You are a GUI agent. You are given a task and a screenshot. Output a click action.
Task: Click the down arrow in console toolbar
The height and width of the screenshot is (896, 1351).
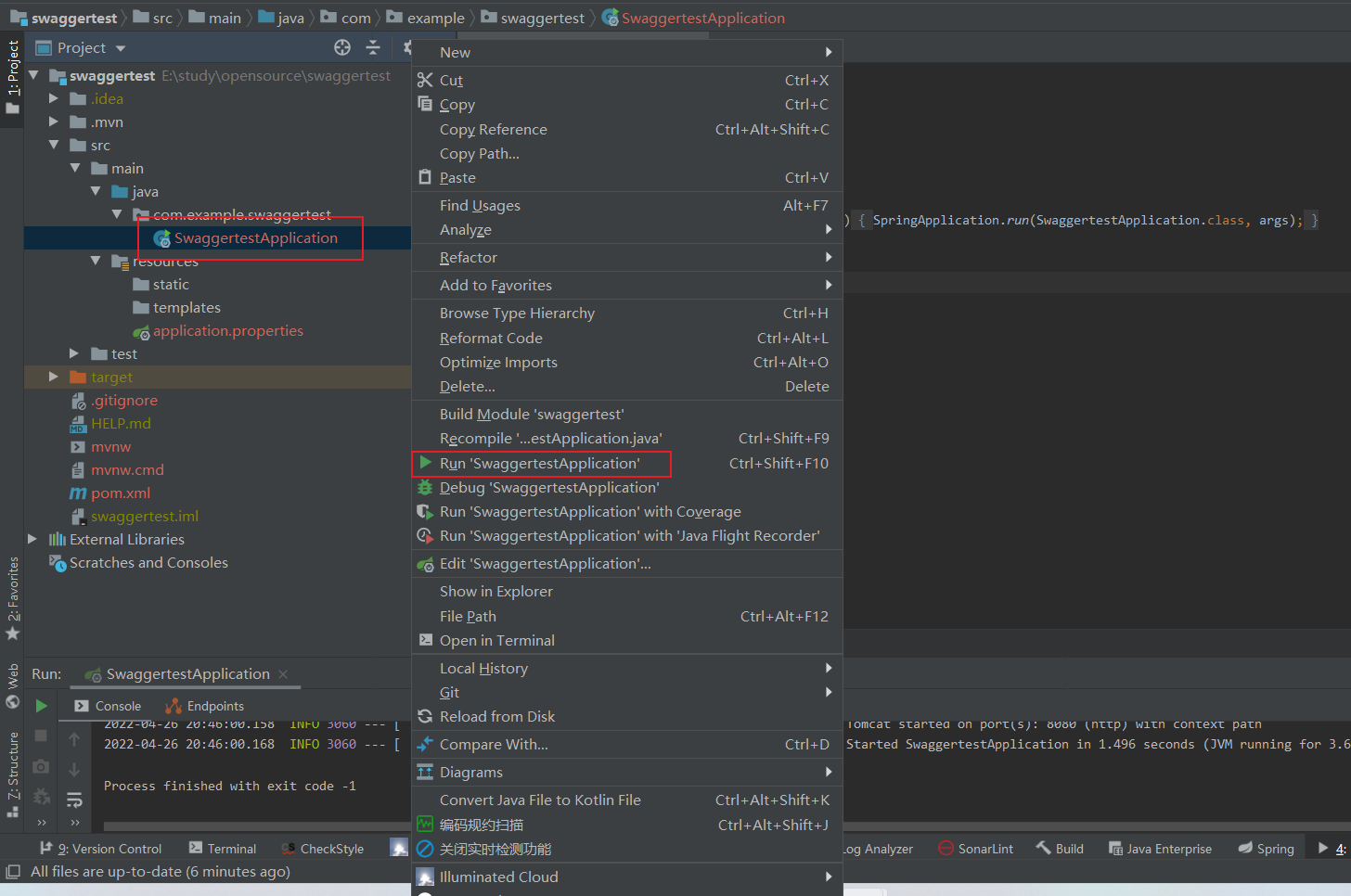click(74, 770)
